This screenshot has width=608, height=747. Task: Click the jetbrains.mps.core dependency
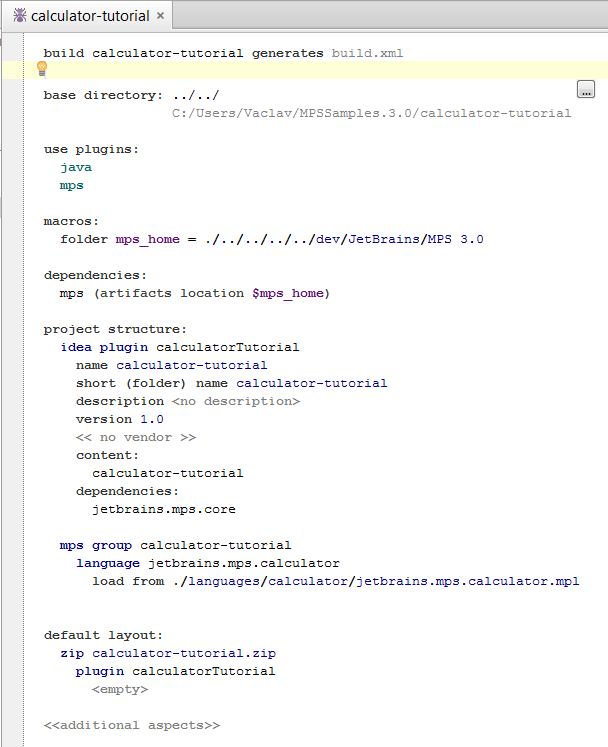coord(164,509)
